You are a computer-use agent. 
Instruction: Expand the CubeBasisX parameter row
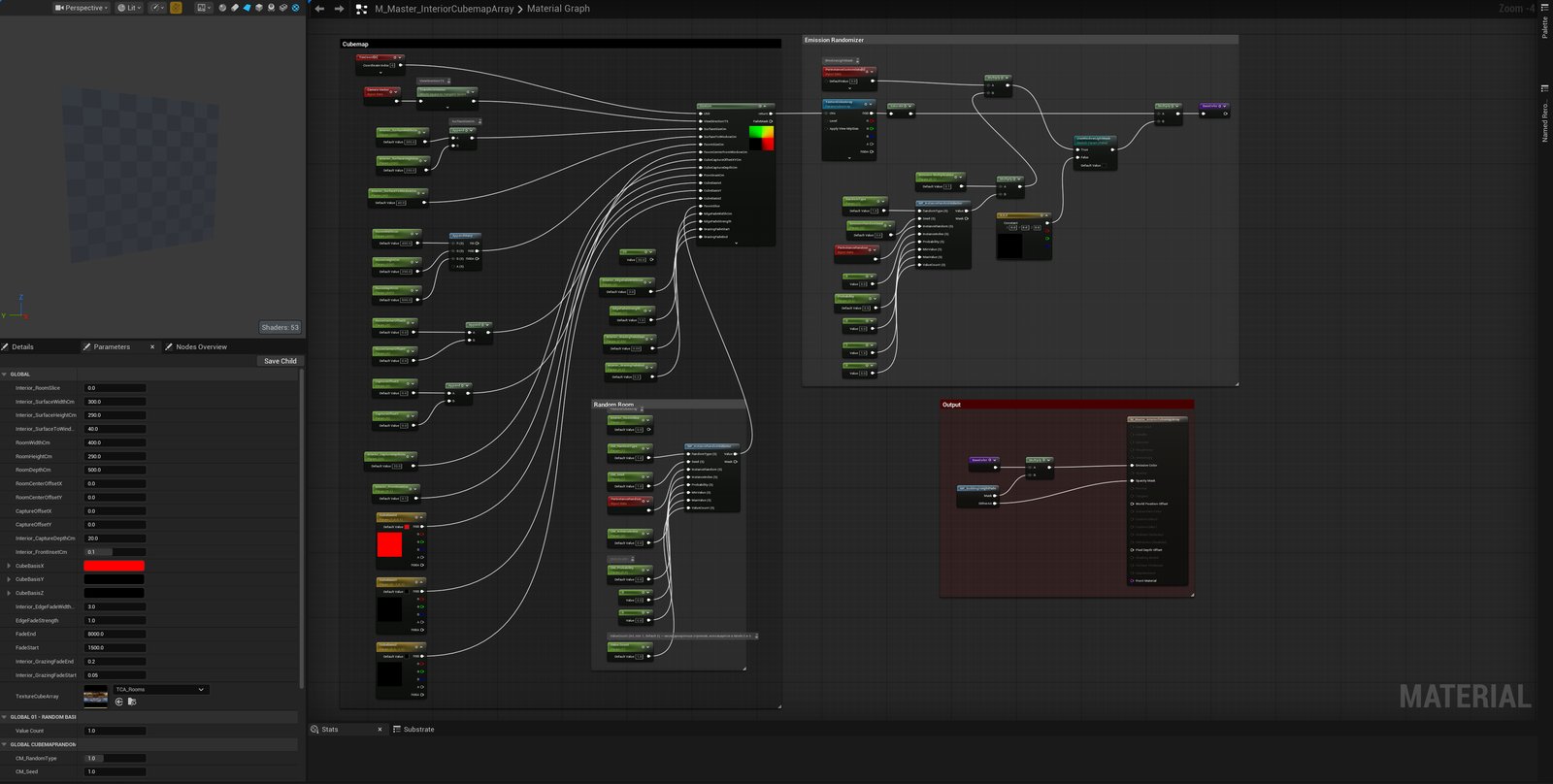coord(9,566)
